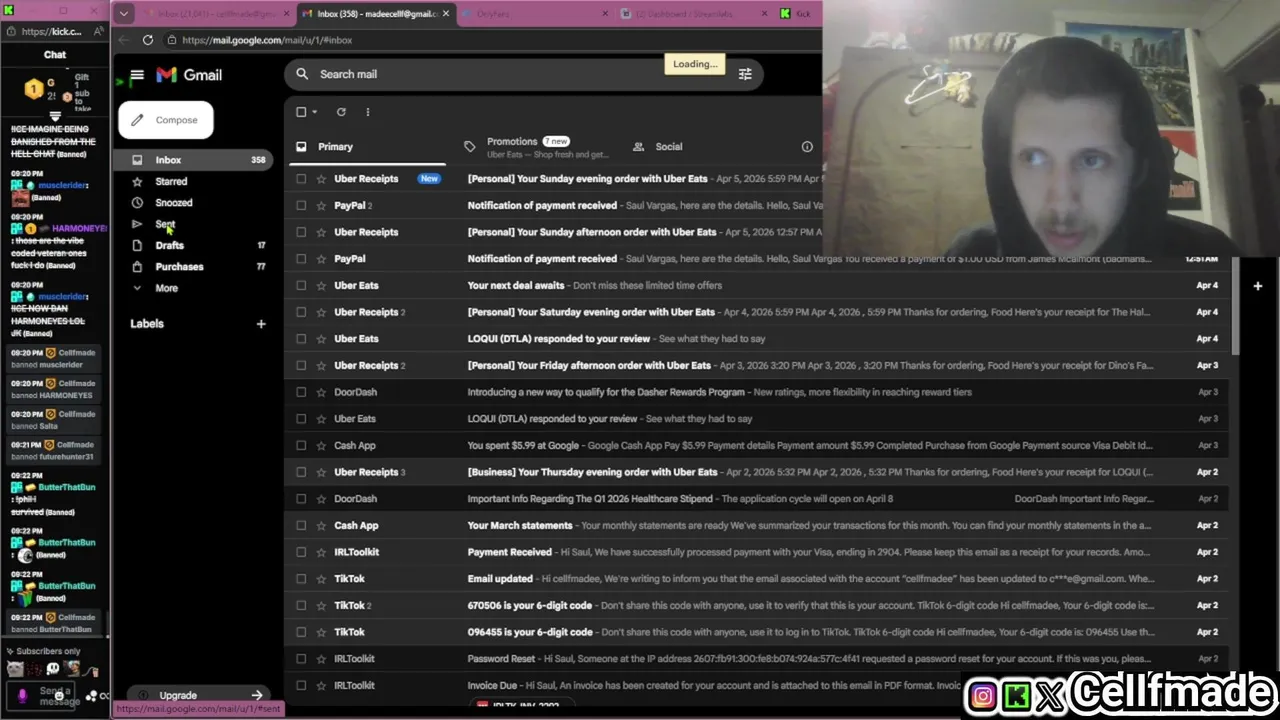Open Uber Receipts Friday afternoon order email

click(758, 366)
